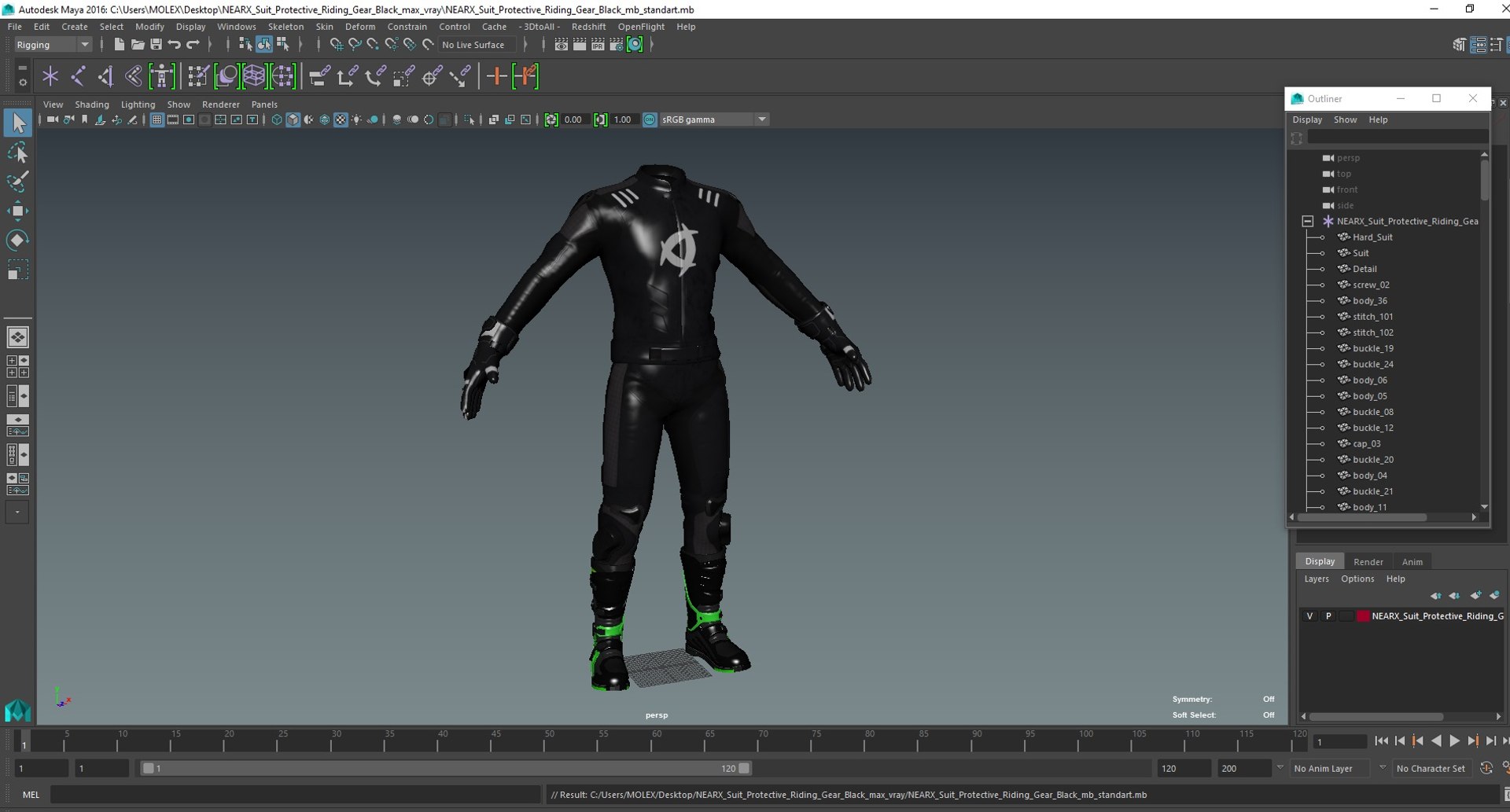The height and width of the screenshot is (812, 1510).
Task: Activate the Scale tool in toolbox
Action: 18,270
